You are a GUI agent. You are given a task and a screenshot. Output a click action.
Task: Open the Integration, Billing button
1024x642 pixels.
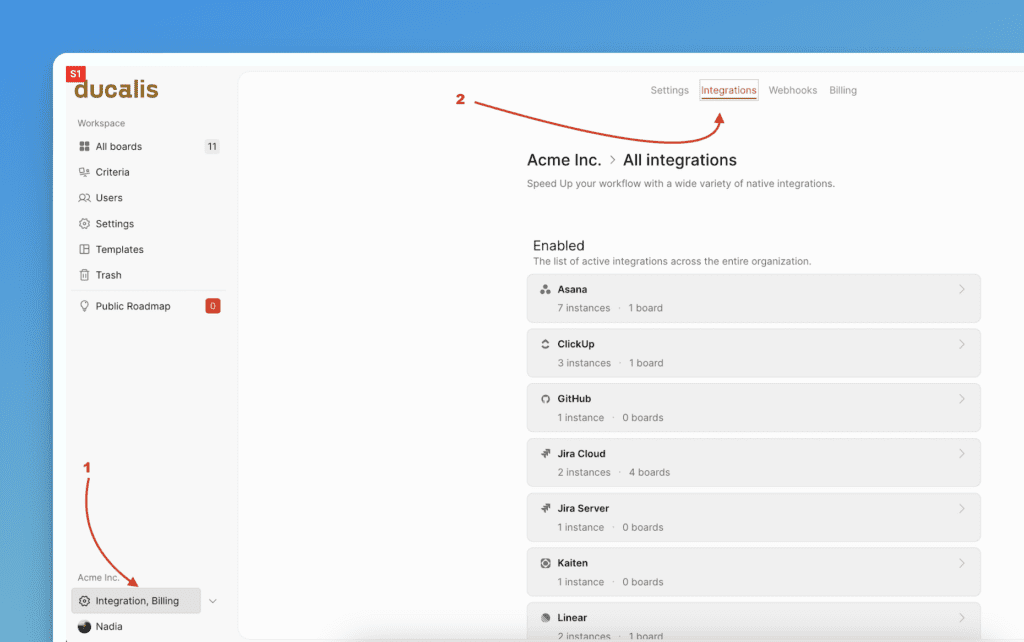click(136, 601)
